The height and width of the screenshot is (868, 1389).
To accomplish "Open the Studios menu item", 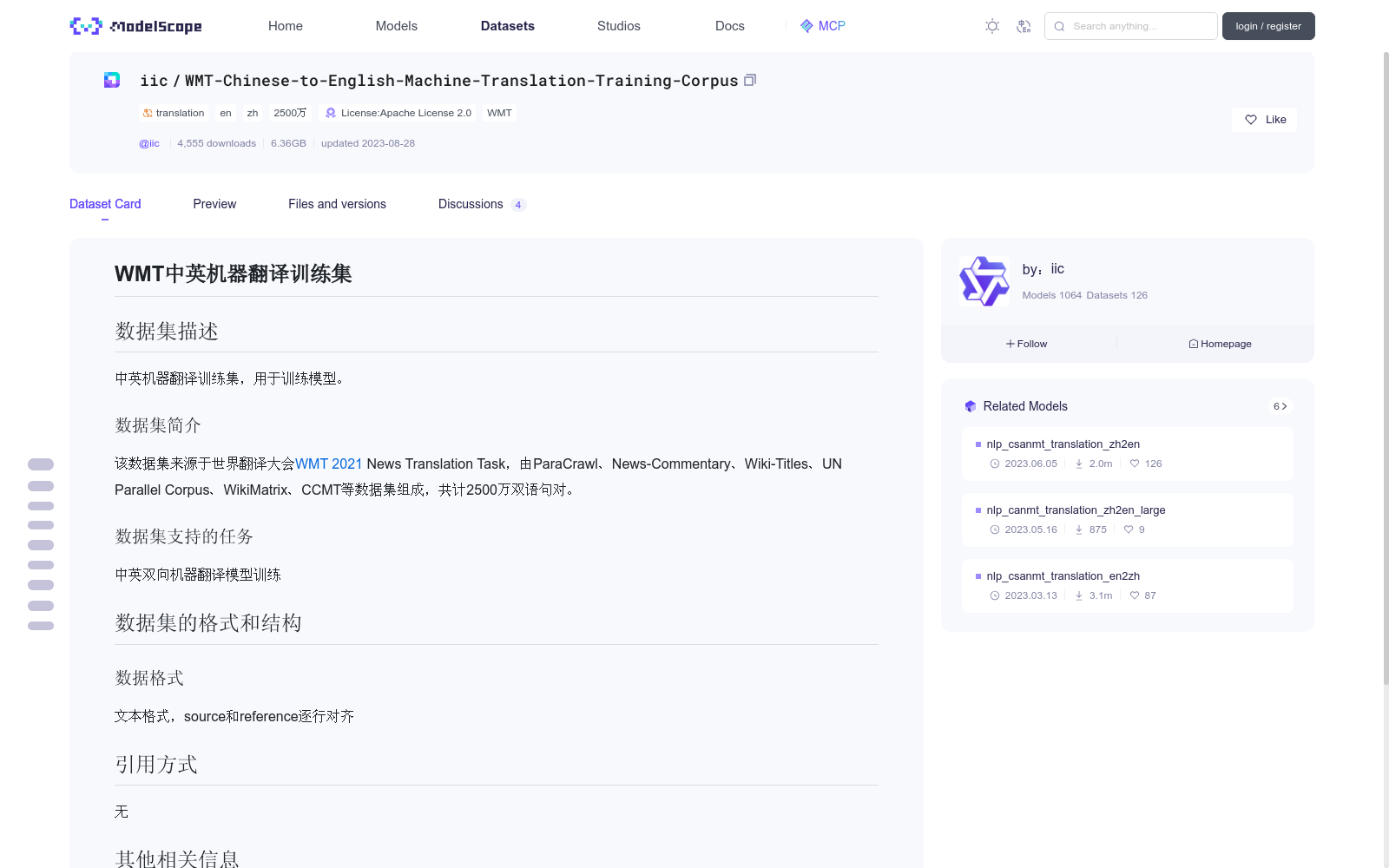I will 619,26.
